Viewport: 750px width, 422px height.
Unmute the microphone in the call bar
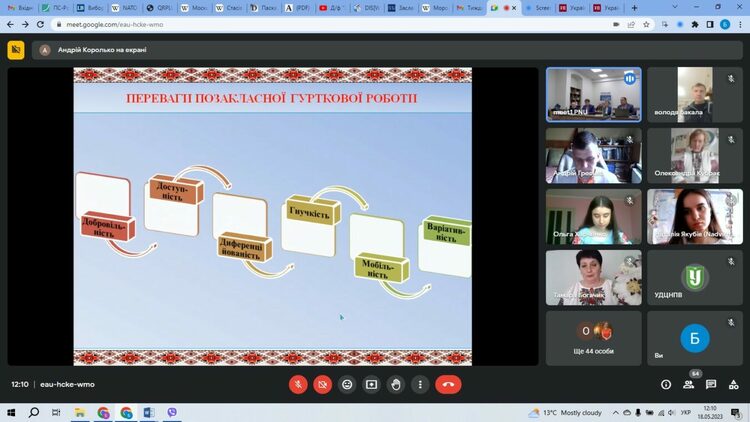[x=298, y=384]
